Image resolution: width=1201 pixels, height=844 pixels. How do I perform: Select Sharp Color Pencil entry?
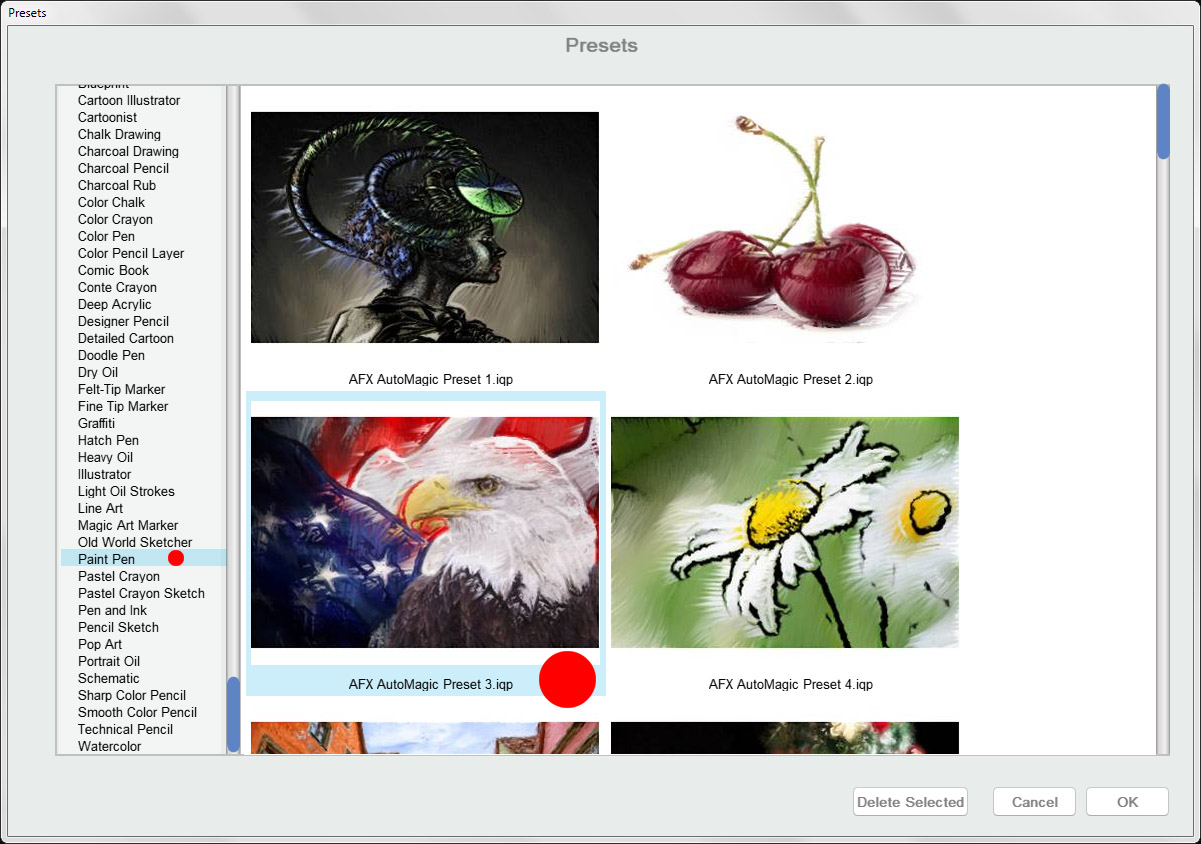click(132, 695)
